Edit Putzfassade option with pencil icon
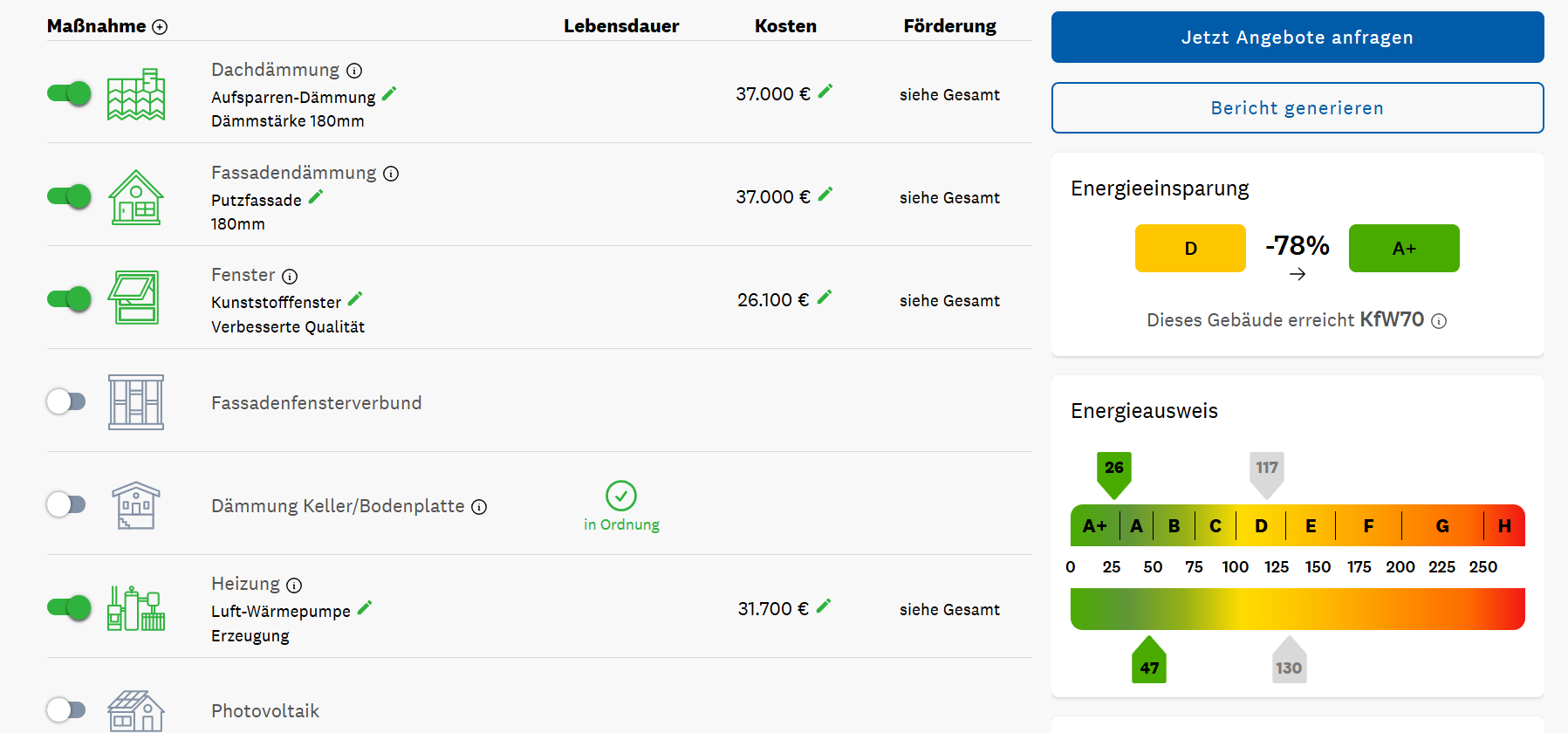The height and width of the screenshot is (733, 1568). (316, 196)
